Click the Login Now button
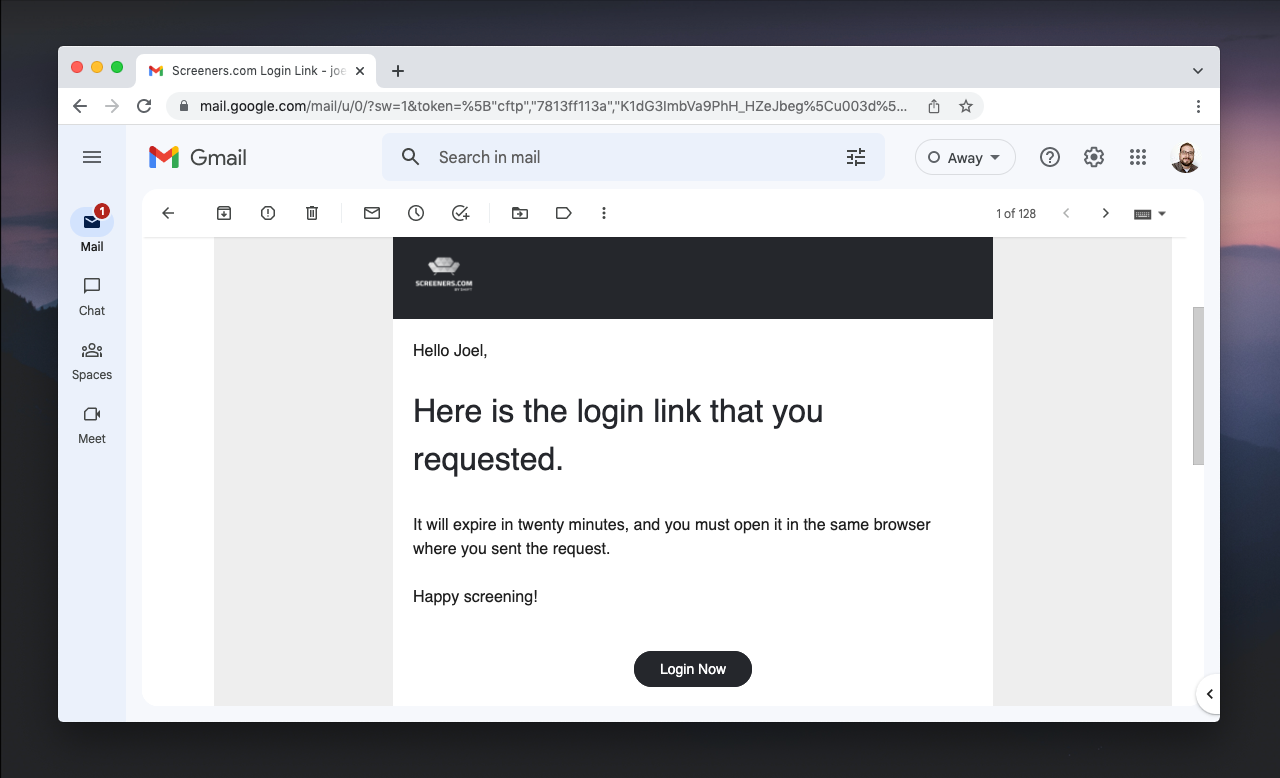Viewport: 1280px width, 778px height. (x=692, y=669)
